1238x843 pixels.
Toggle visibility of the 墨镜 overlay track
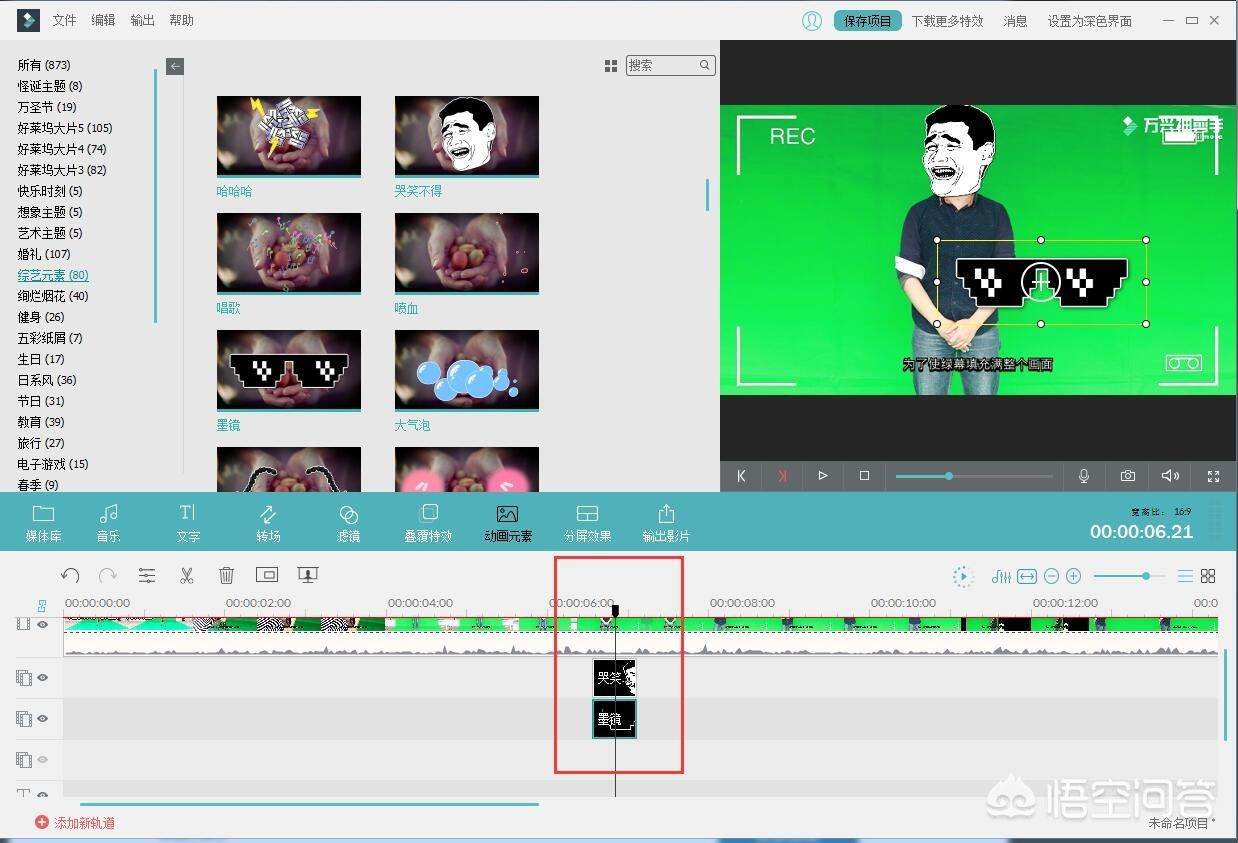click(43, 718)
